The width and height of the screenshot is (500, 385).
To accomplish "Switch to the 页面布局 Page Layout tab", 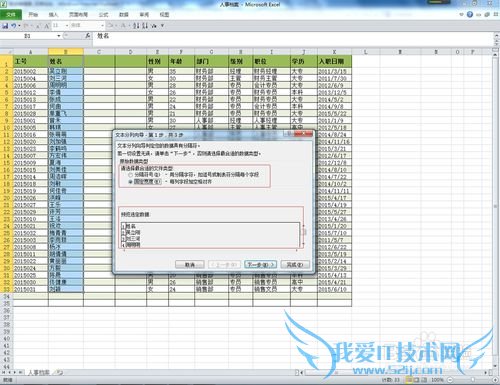I will 78,15.
